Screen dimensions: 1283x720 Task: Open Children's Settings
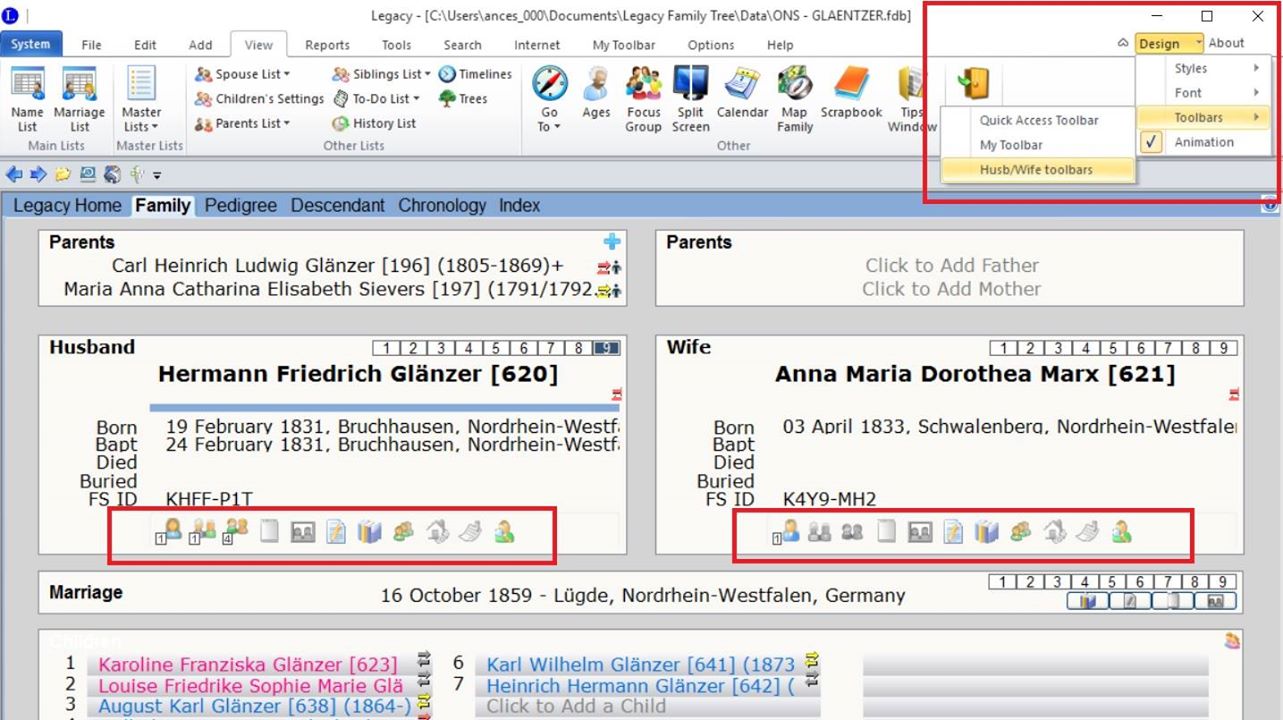tap(259, 99)
